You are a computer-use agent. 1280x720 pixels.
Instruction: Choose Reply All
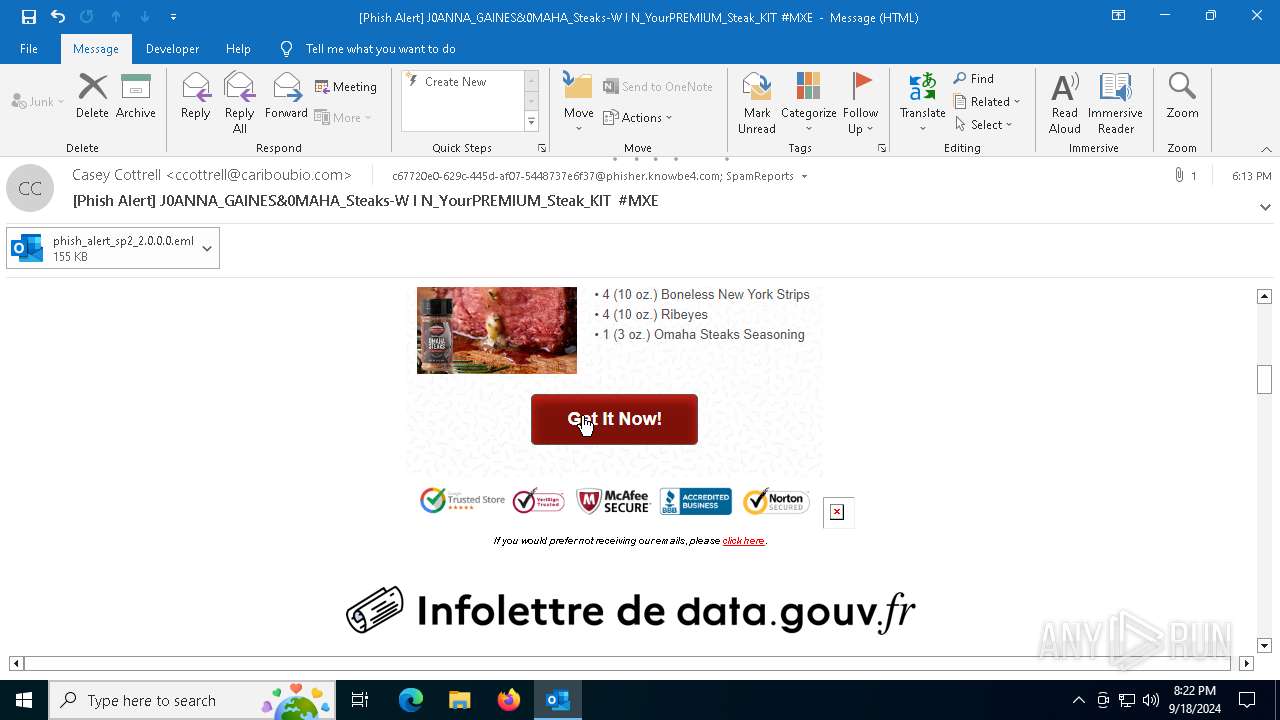tap(239, 103)
